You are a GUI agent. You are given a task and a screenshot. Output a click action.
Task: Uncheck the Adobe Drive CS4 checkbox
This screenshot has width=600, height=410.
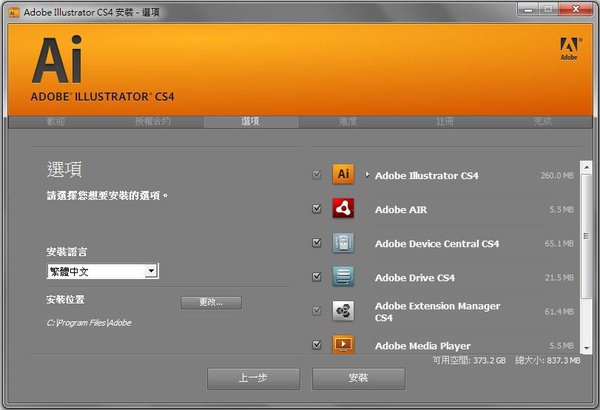tap(316, 276)
